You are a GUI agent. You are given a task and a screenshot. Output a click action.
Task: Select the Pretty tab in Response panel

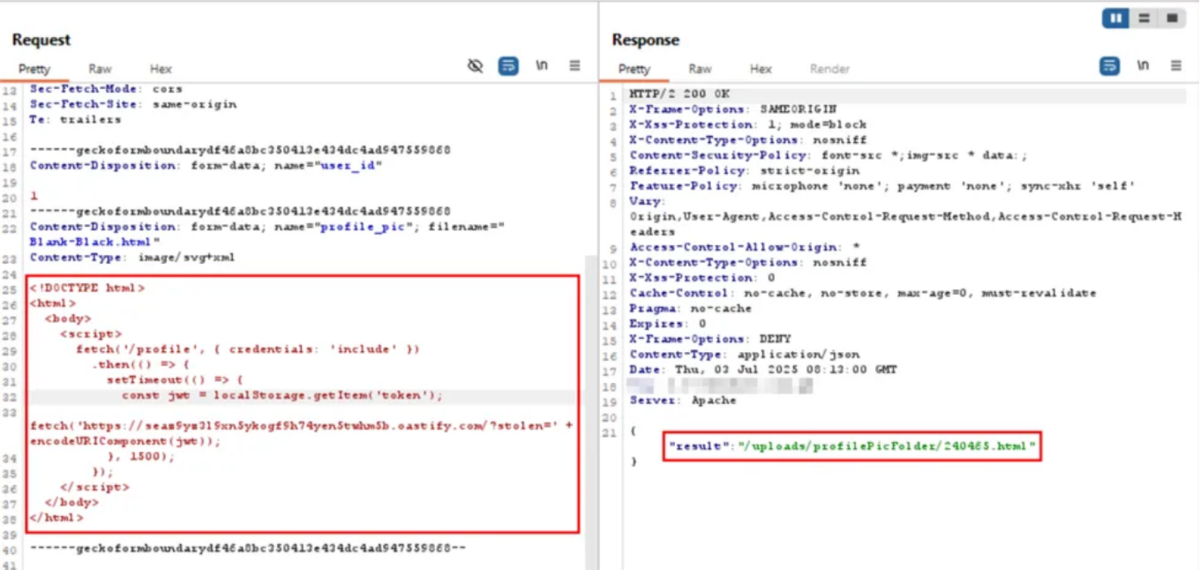click(x=634, y=69)
